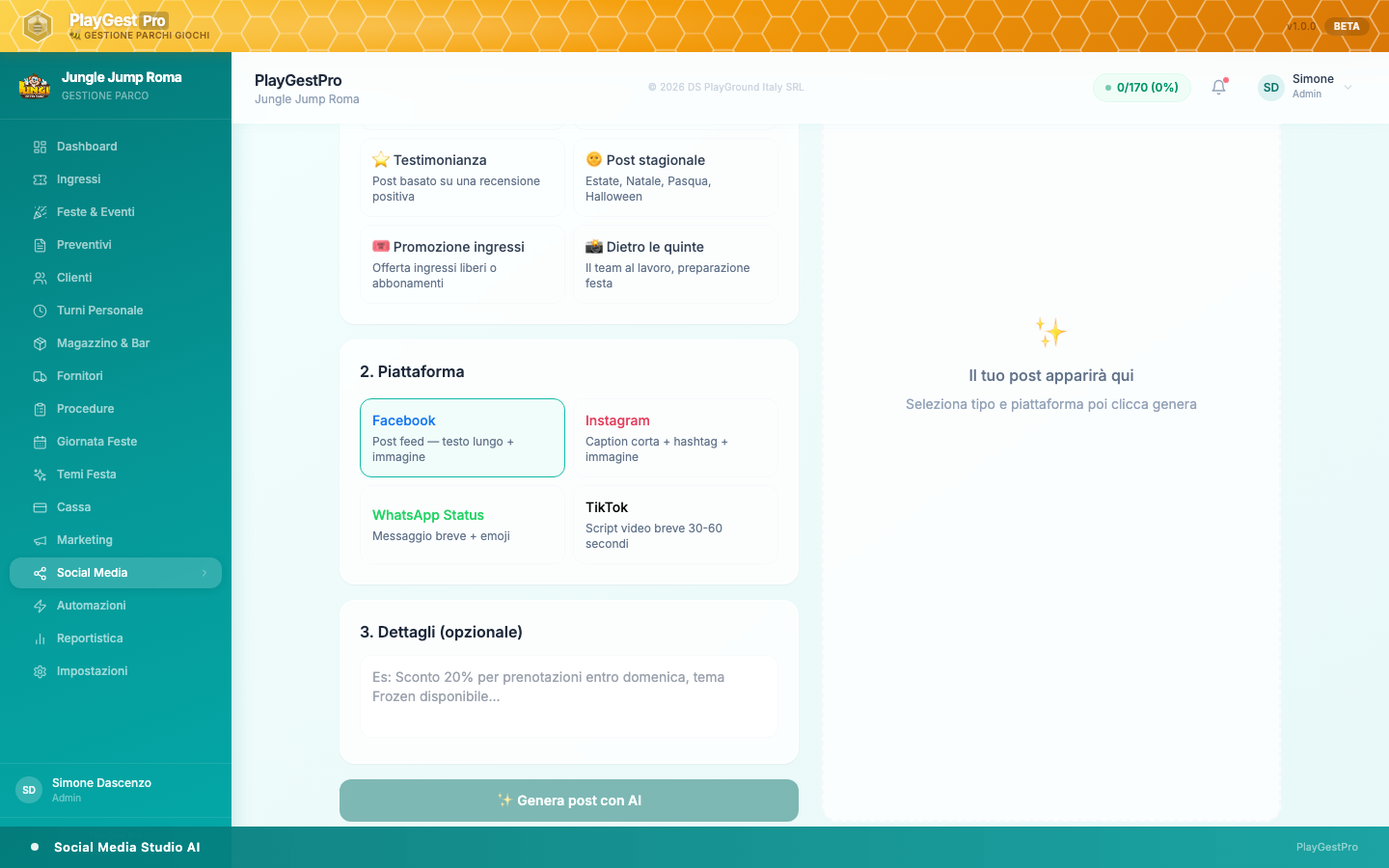Choose the WhatsApp Status platform option
This screenshot has width=1389, height=868.
click(462, 525)
